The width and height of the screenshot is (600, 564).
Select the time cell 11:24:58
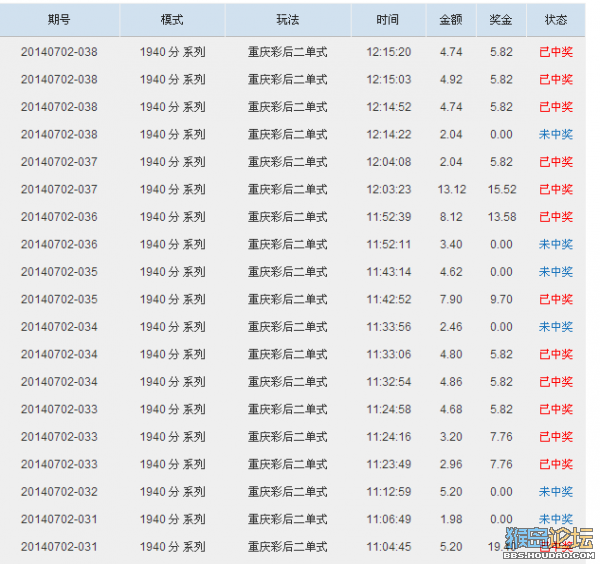click(x=389, y=409)
